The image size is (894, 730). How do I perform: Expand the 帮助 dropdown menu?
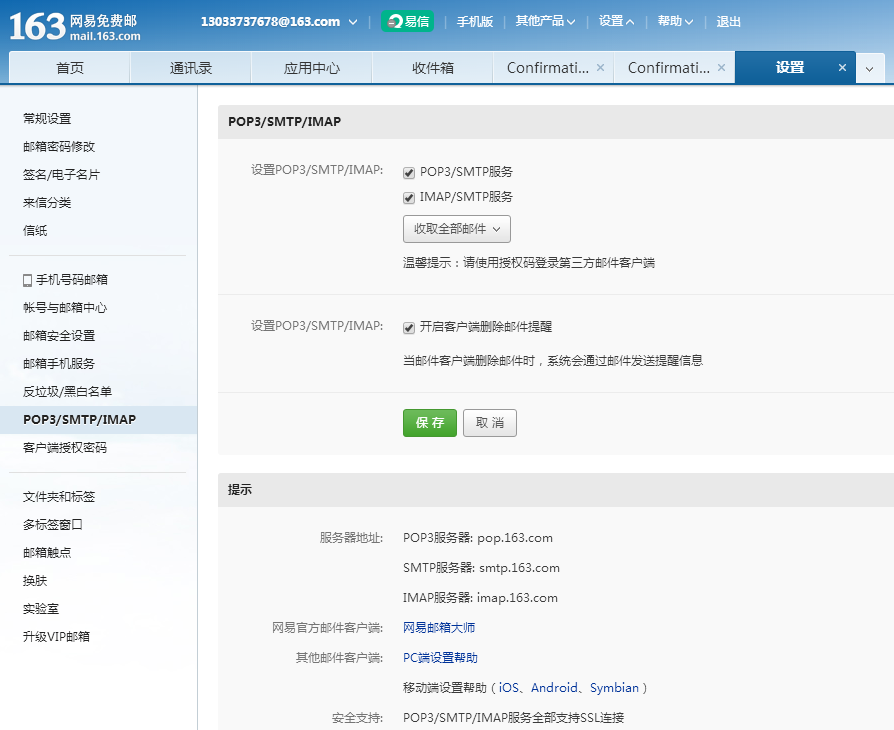click(675, 20)
